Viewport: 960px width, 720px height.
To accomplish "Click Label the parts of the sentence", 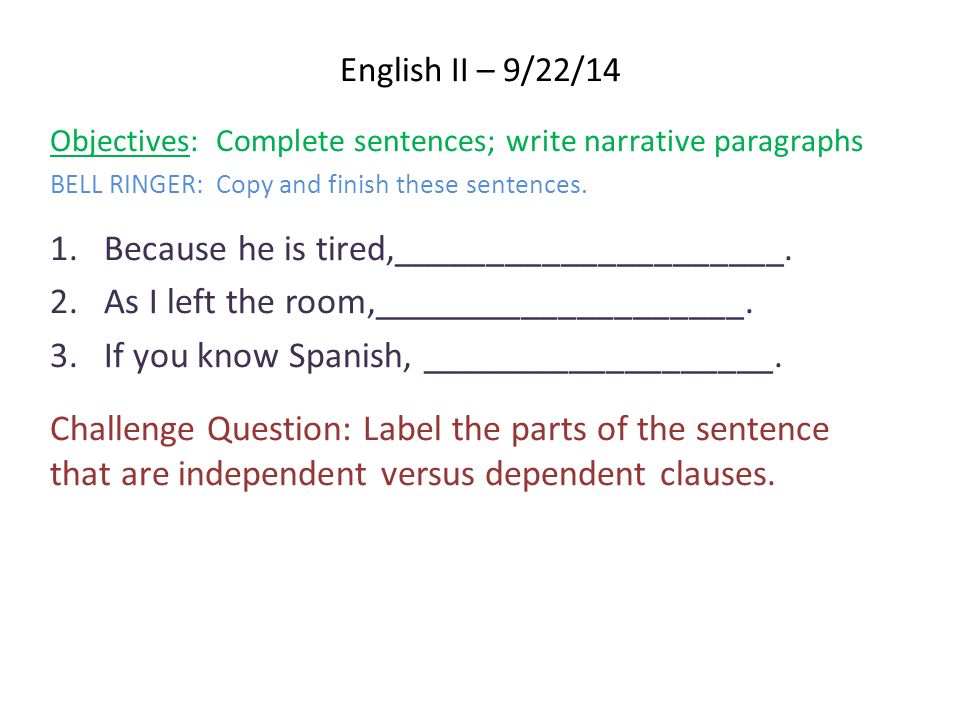I will [x=596, y=429].
